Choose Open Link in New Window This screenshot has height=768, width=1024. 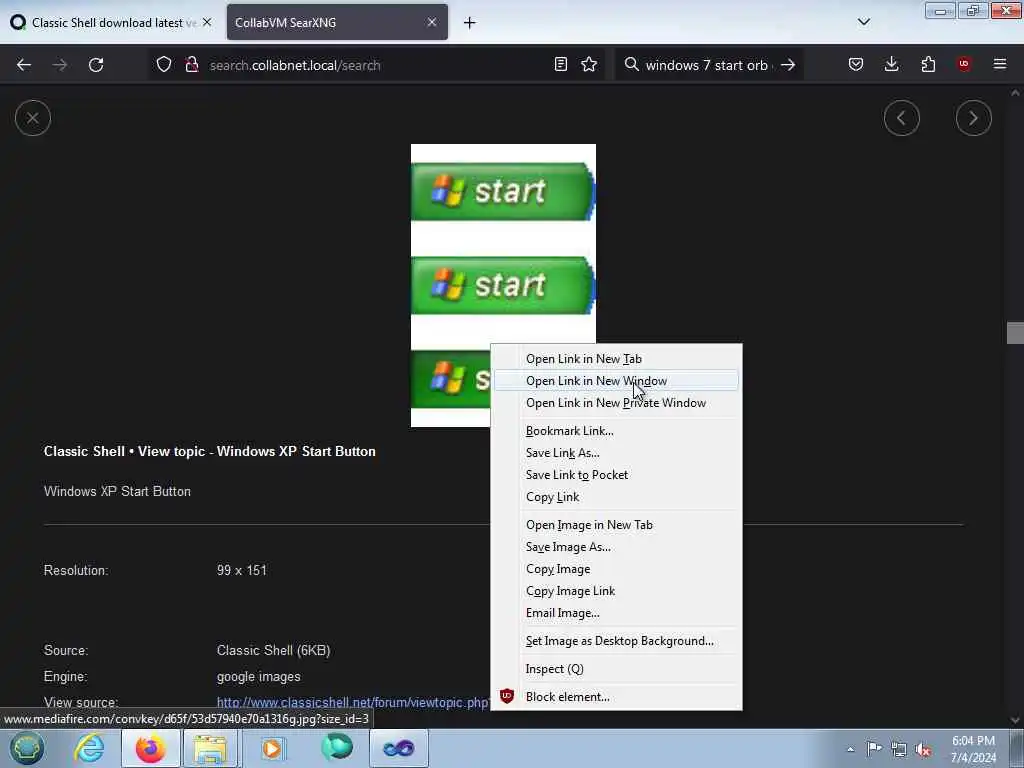point(616,381)
